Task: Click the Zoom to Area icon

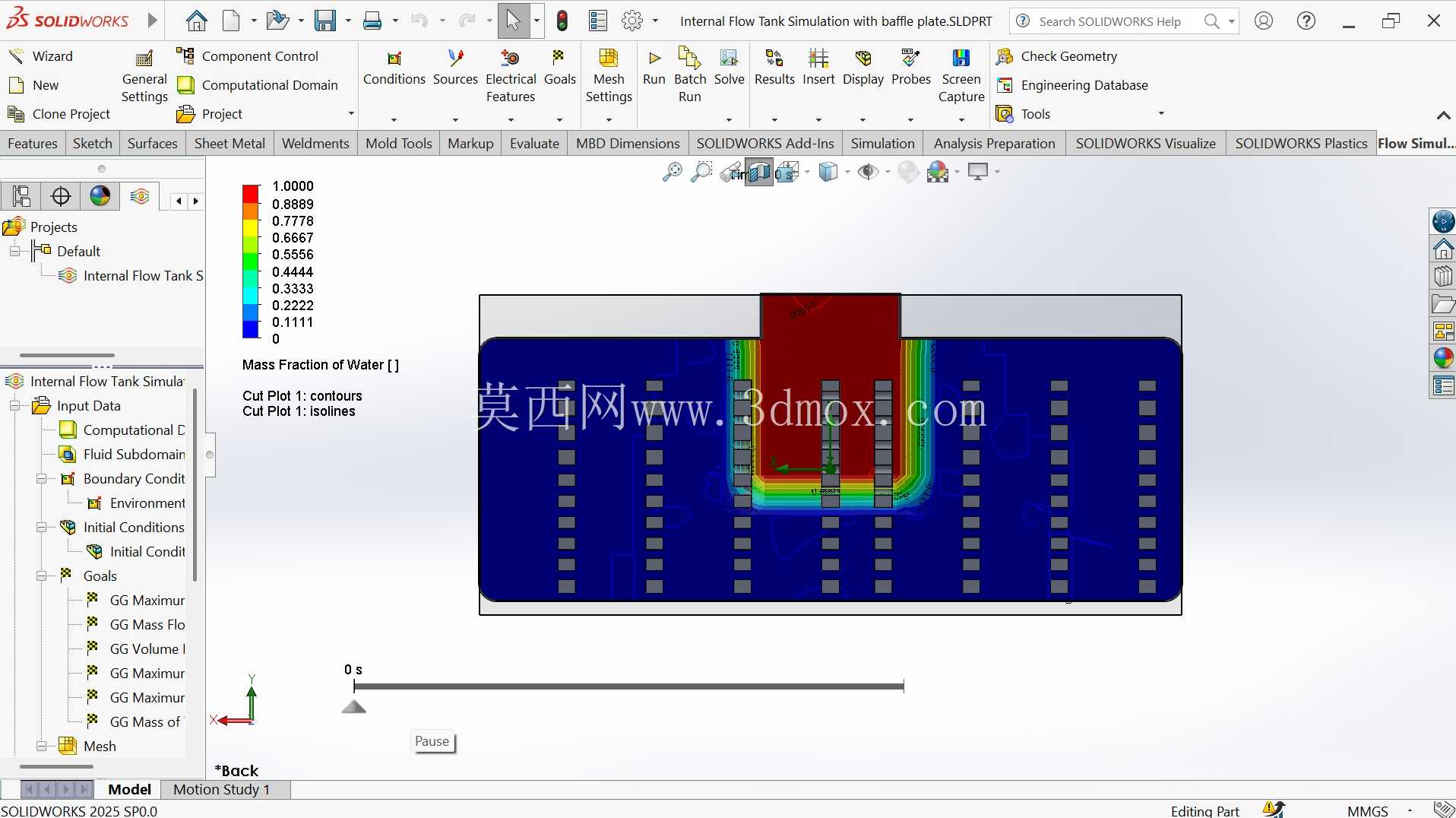Action: point(701,173)
